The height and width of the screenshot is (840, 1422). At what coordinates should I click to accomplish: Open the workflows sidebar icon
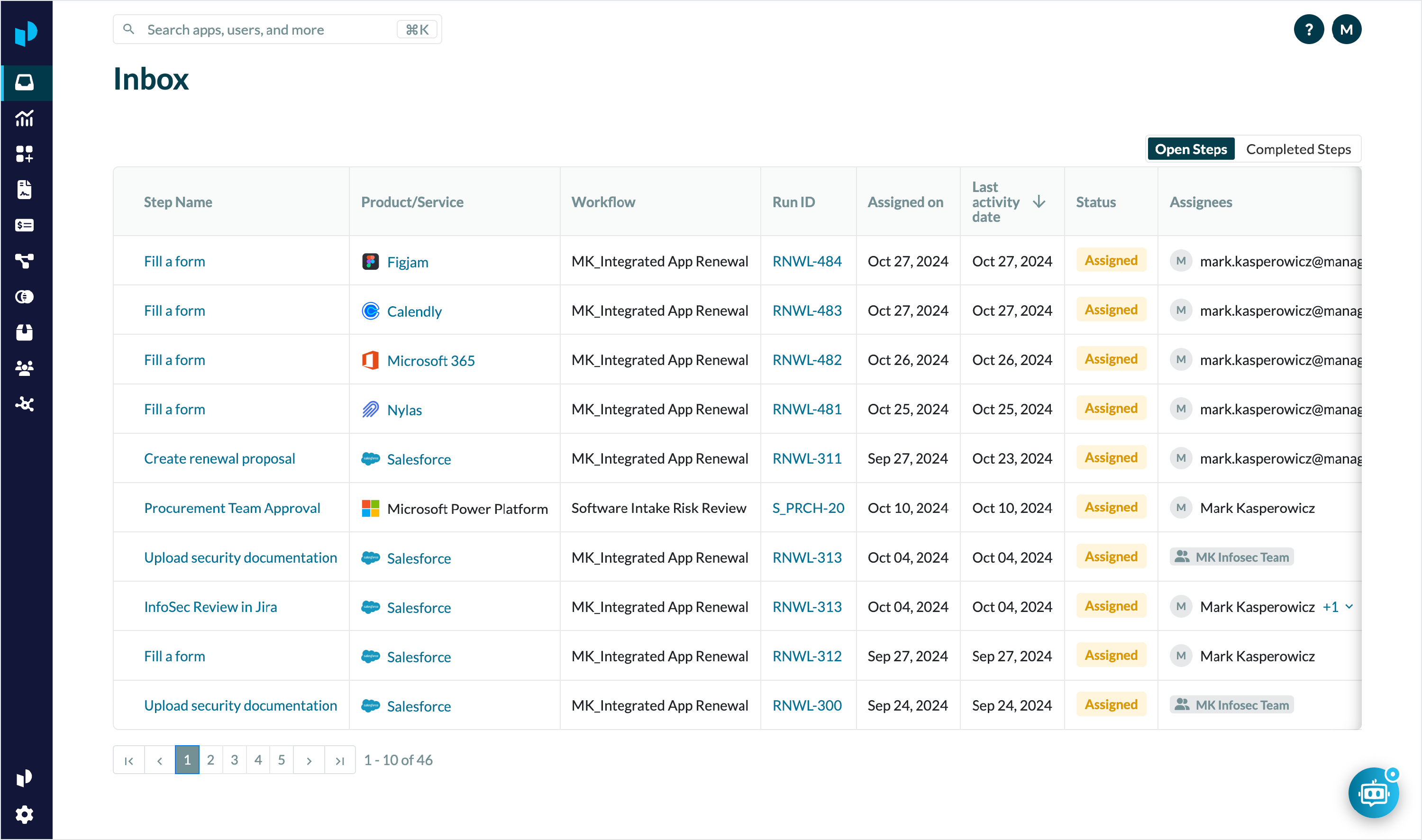(x=24, y=261)
